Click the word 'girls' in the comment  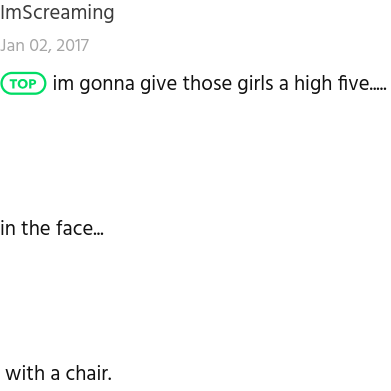pos(258,83)
